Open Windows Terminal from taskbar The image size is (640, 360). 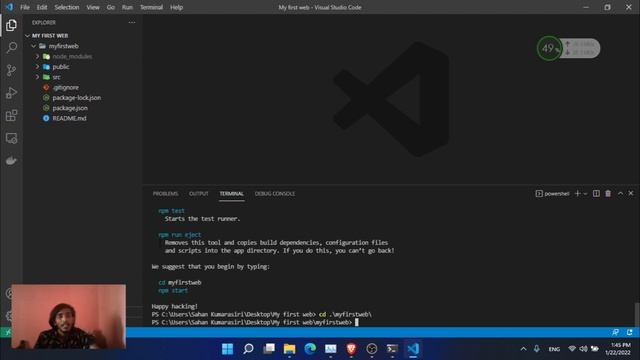coord(392,349)
